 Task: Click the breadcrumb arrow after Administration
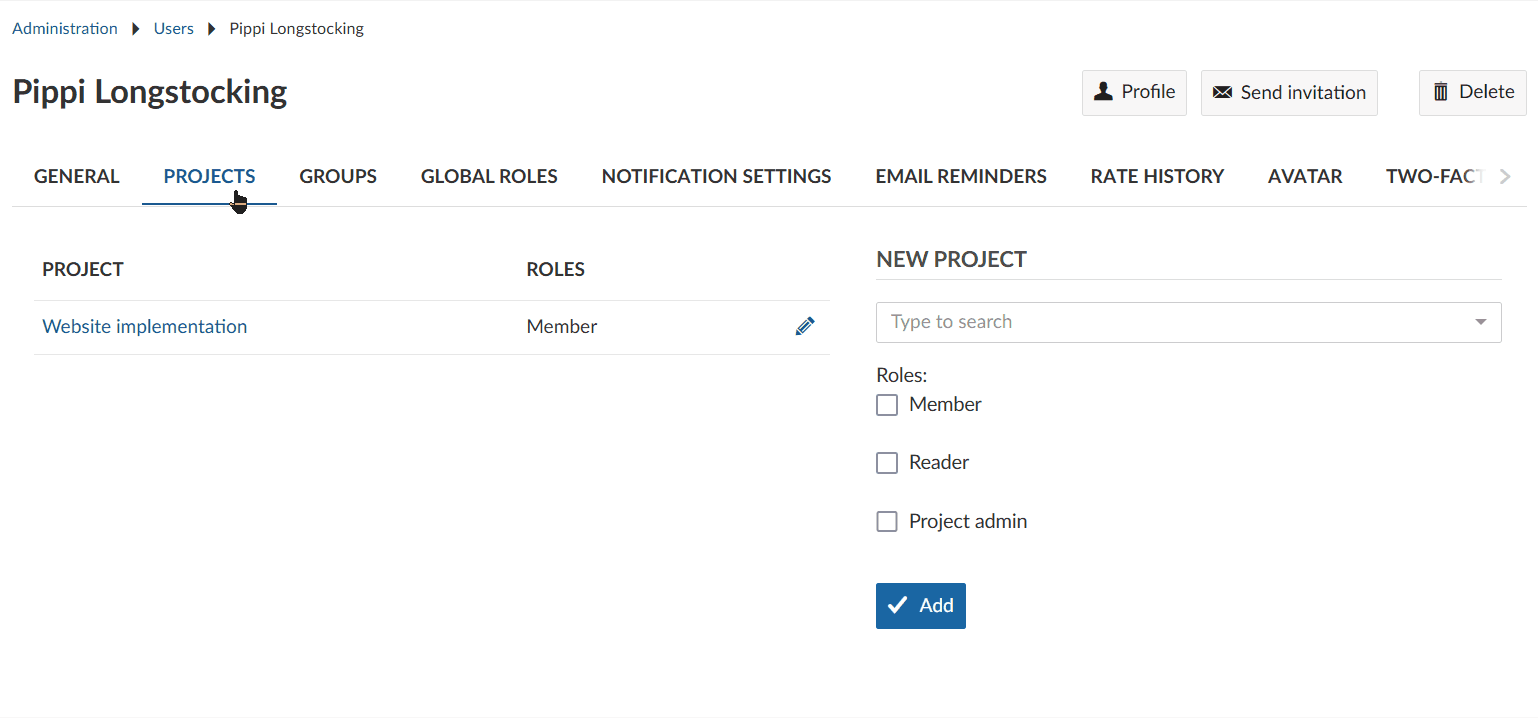134,28
